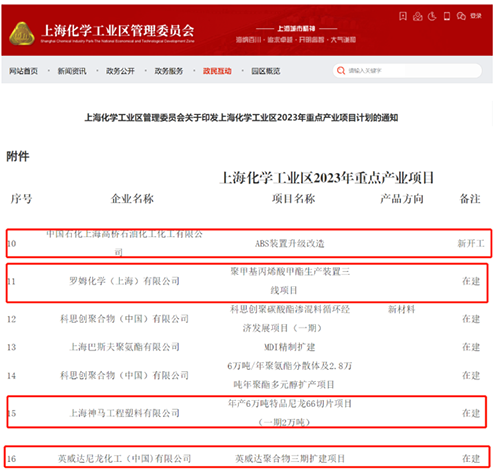Image resolution: width=500 pixels, height=472 pixels.
Task: Click the 上海化学工业区管理委员会 site title
Action: tap(118, 31)
